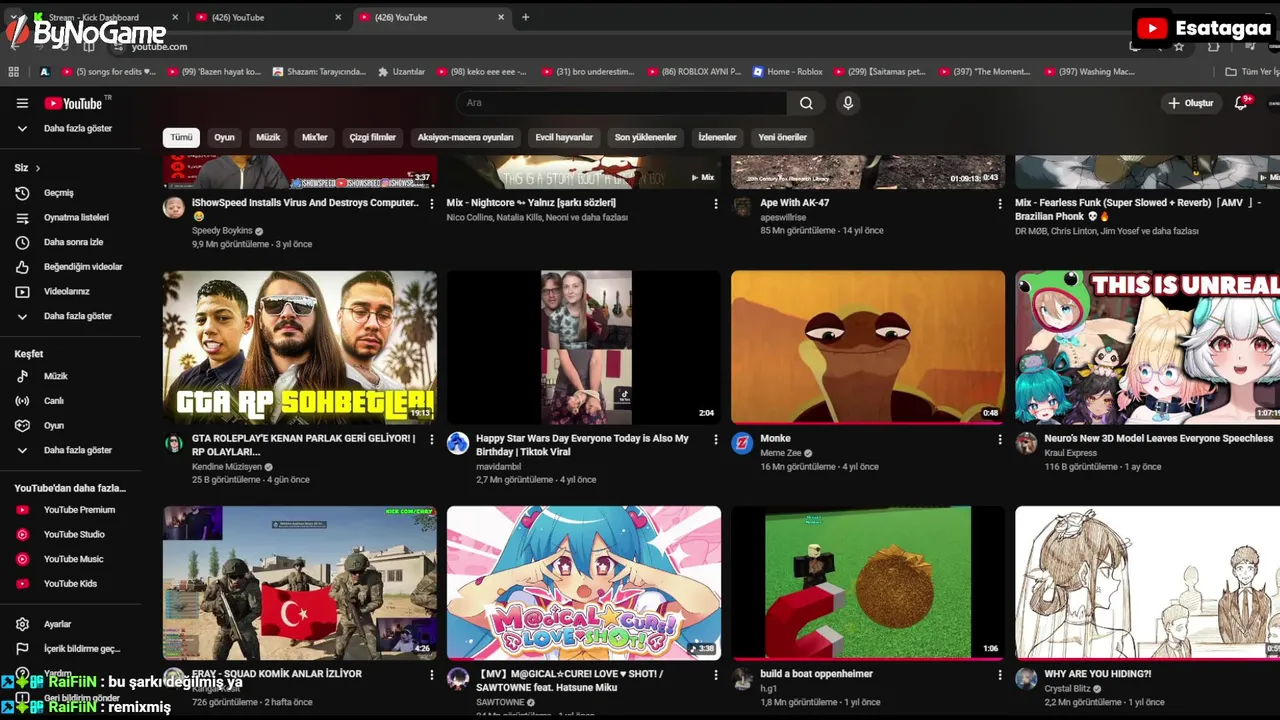Open İçerik bildirme geçmişi in sidebar
1280x720 pixels.
(x=81, y=649)
